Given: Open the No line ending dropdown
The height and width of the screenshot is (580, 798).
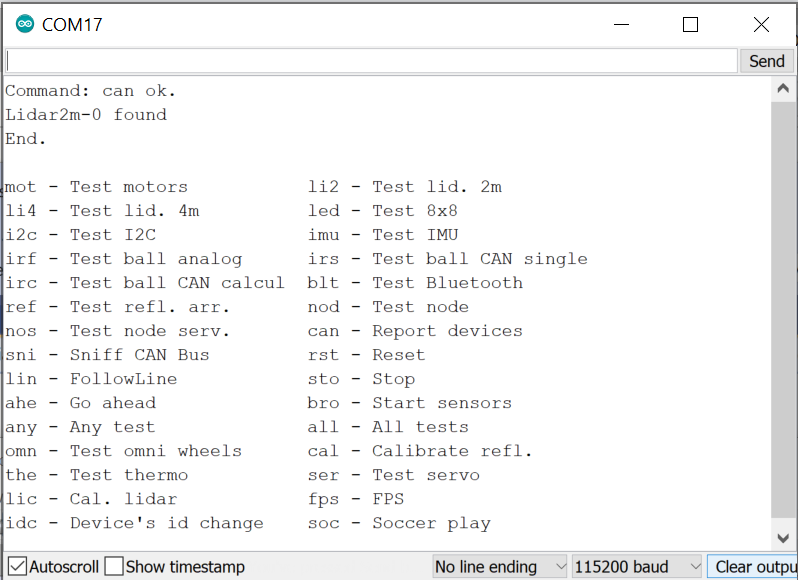Looking at the screenshot, I should [499, 567].
